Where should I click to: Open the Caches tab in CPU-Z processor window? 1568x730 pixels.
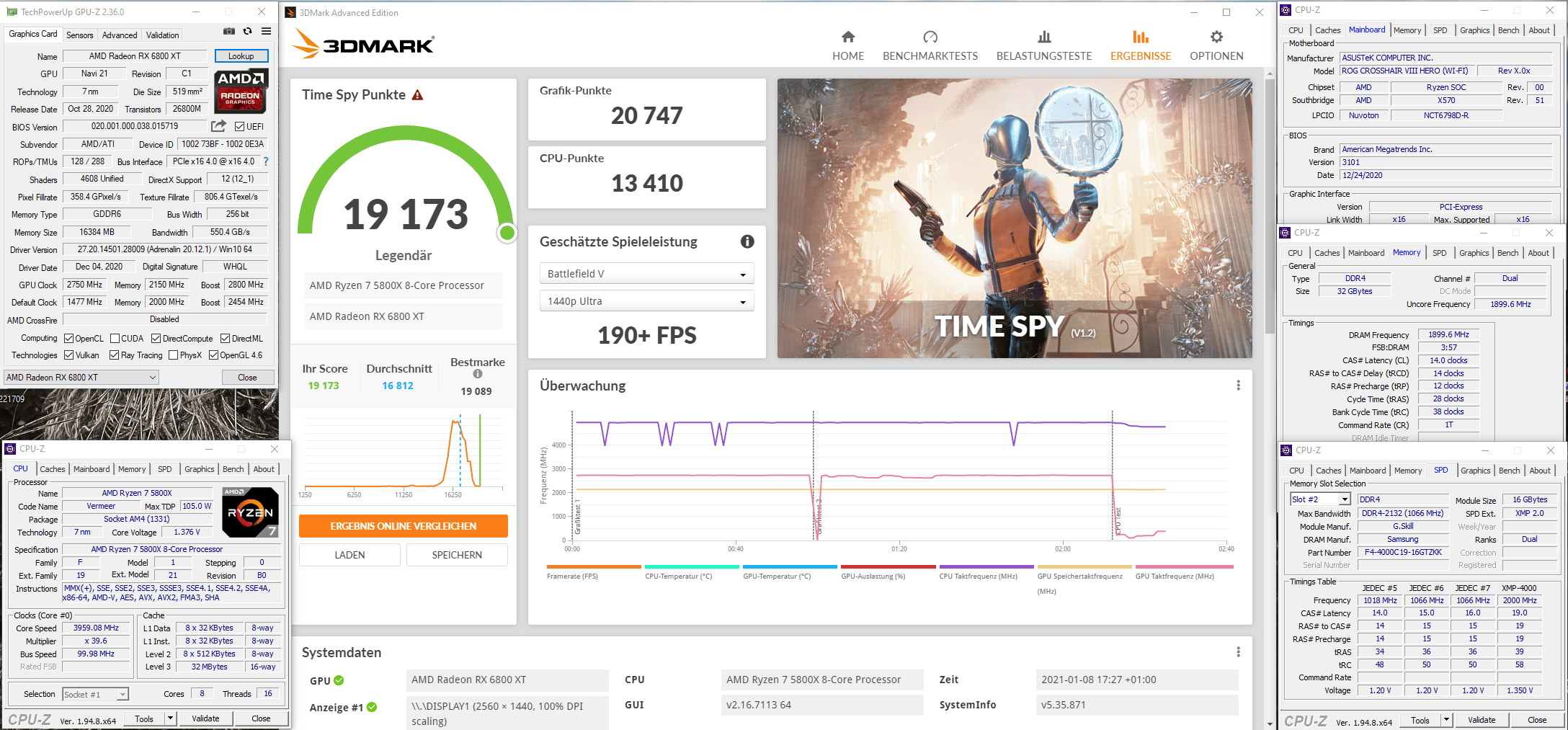53,469
